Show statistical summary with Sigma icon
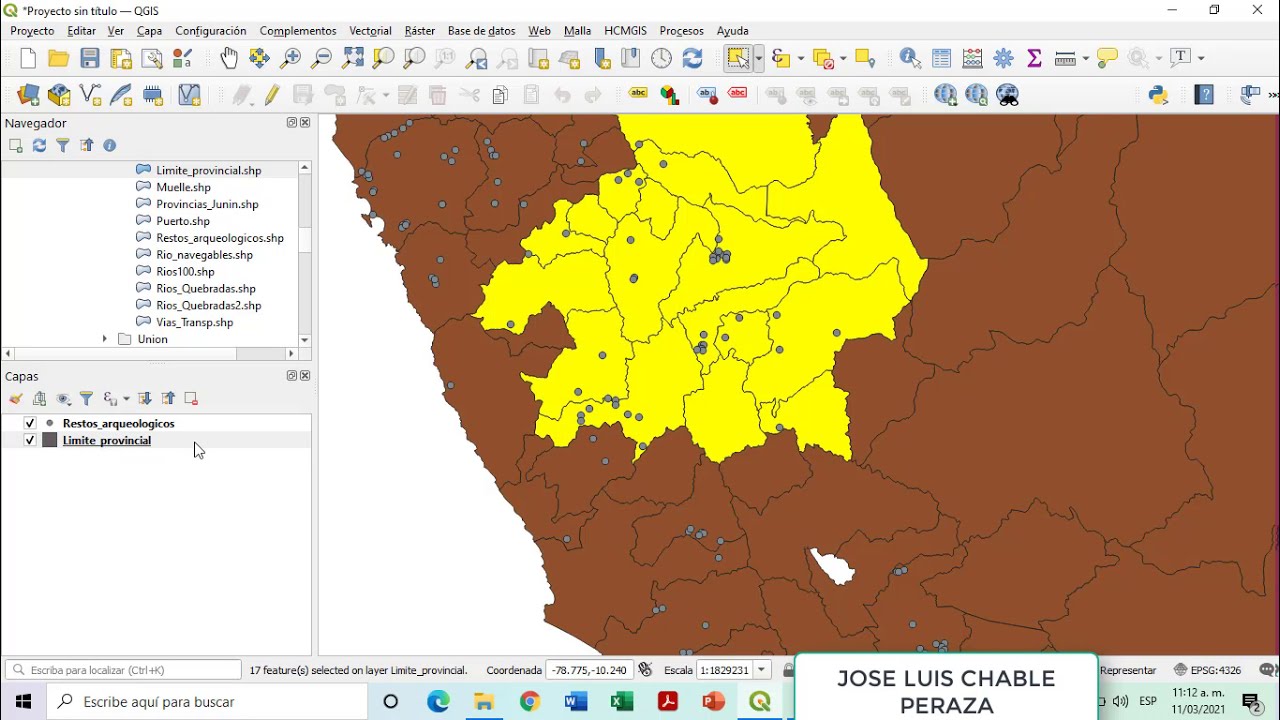1280x720 pixels. tap(1034, 59)
